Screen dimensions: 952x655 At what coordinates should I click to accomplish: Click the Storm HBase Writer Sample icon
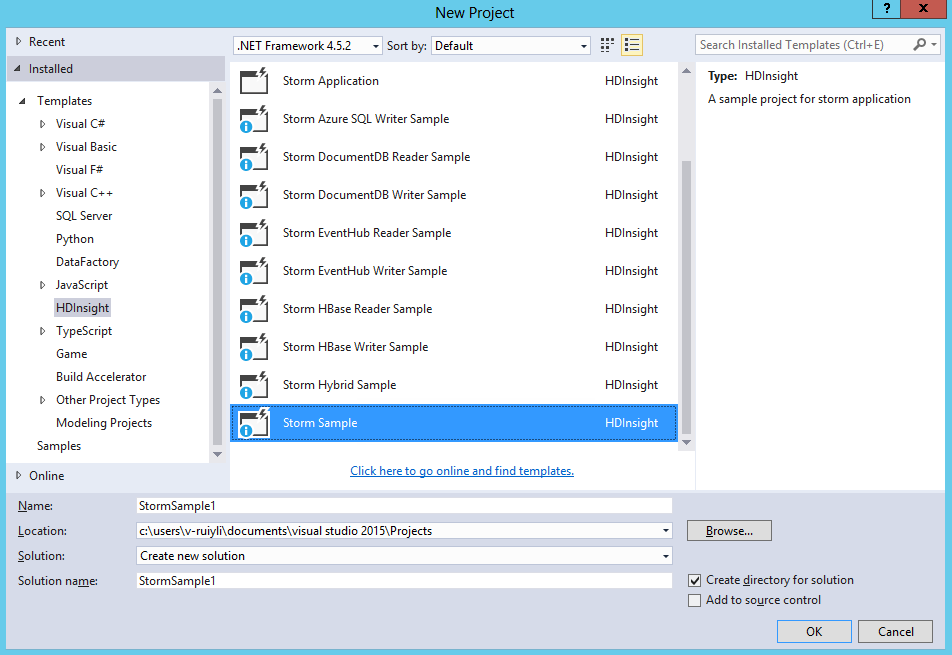coord(254,347)
